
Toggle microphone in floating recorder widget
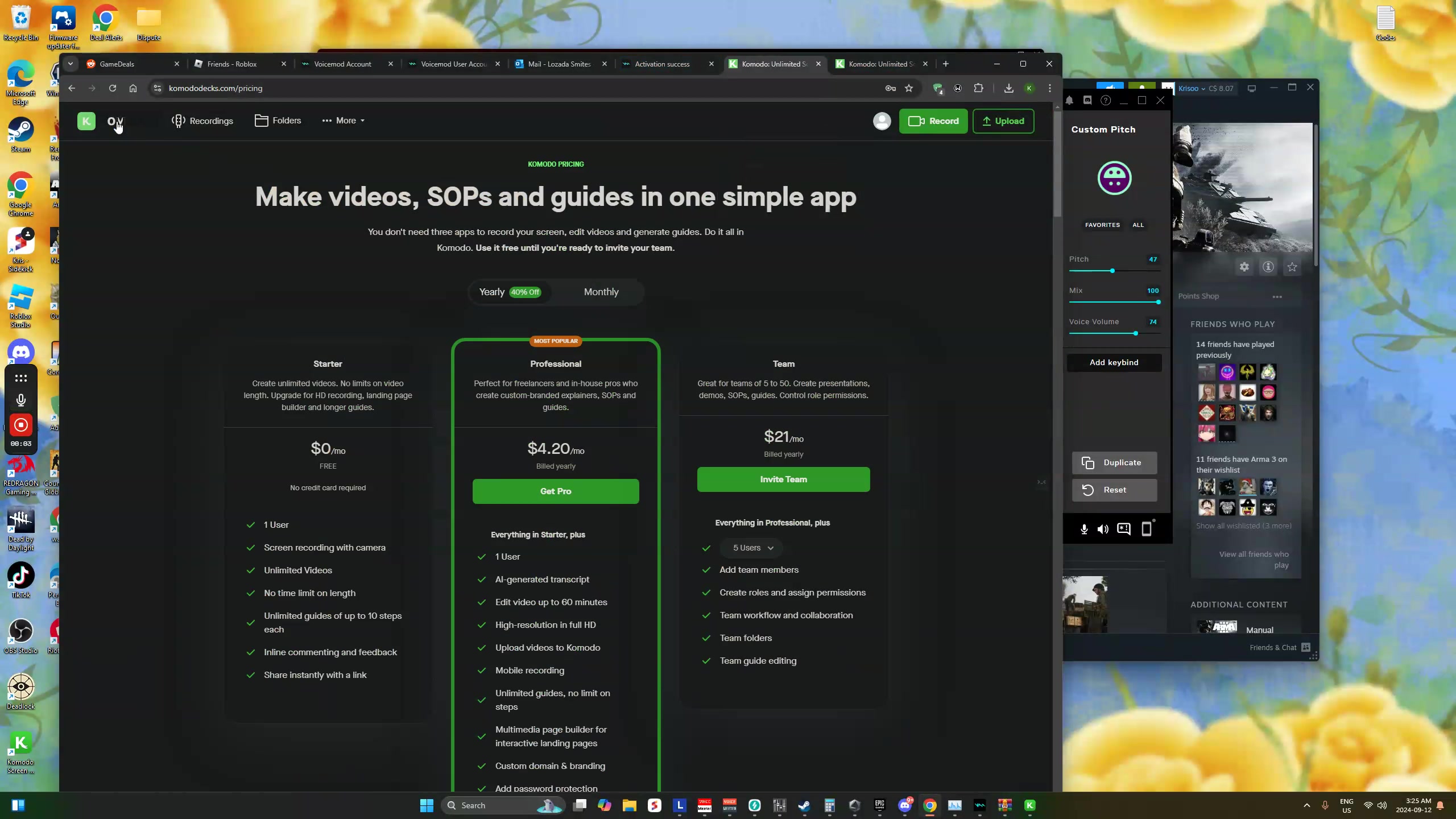pos(21,400)
